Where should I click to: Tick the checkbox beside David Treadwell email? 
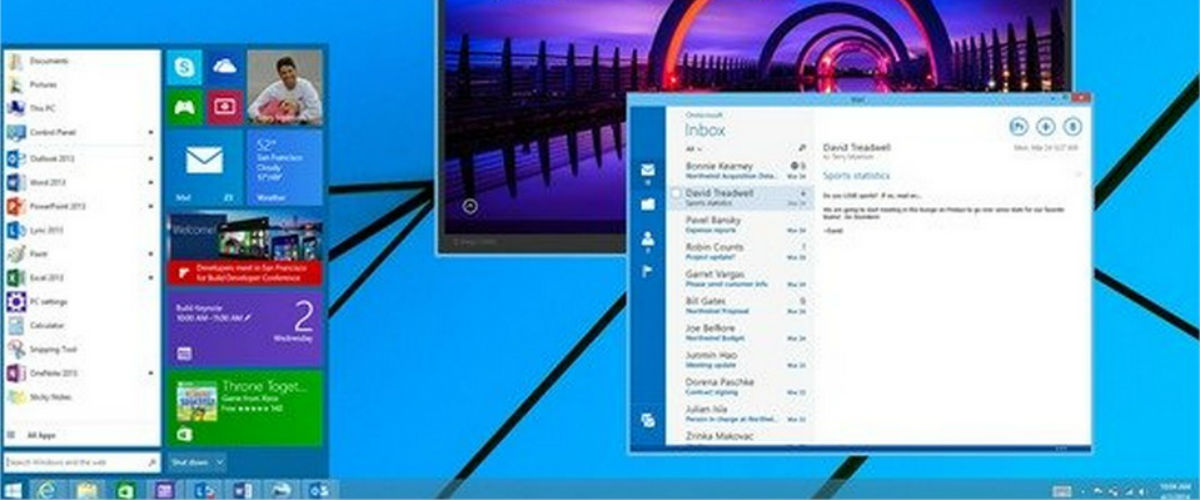click(677, 193)
